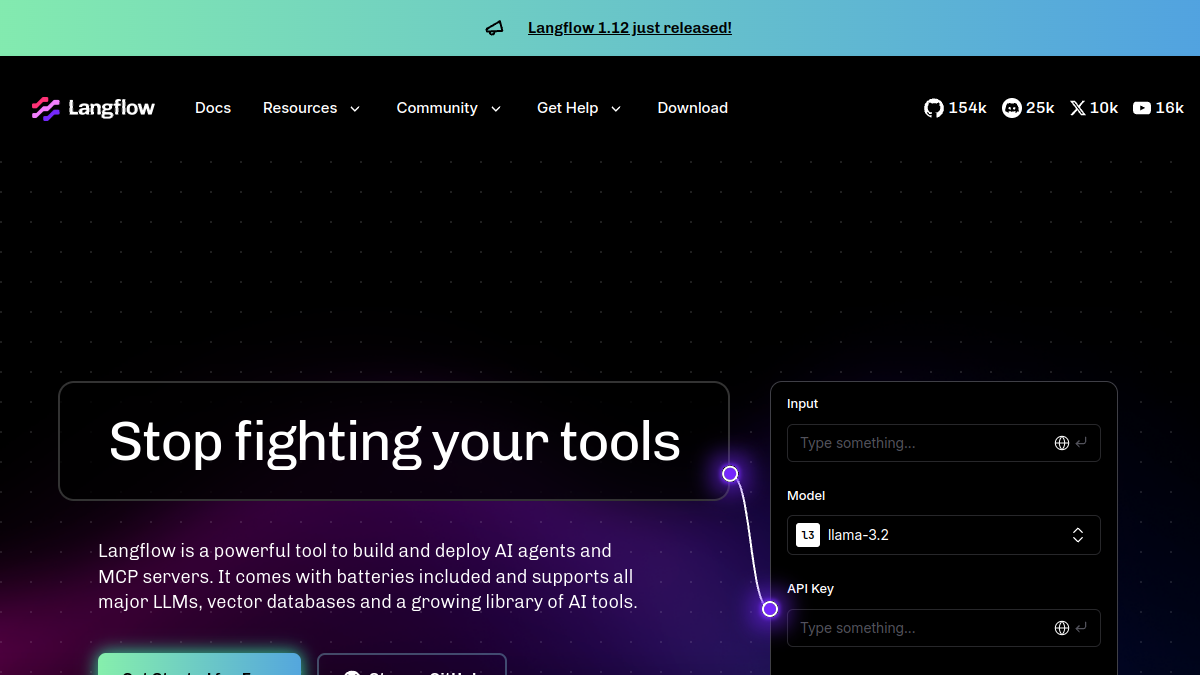The image size is (1200, 675).
Task: Click the Langflow description paragraph
Action: (368, 577)
